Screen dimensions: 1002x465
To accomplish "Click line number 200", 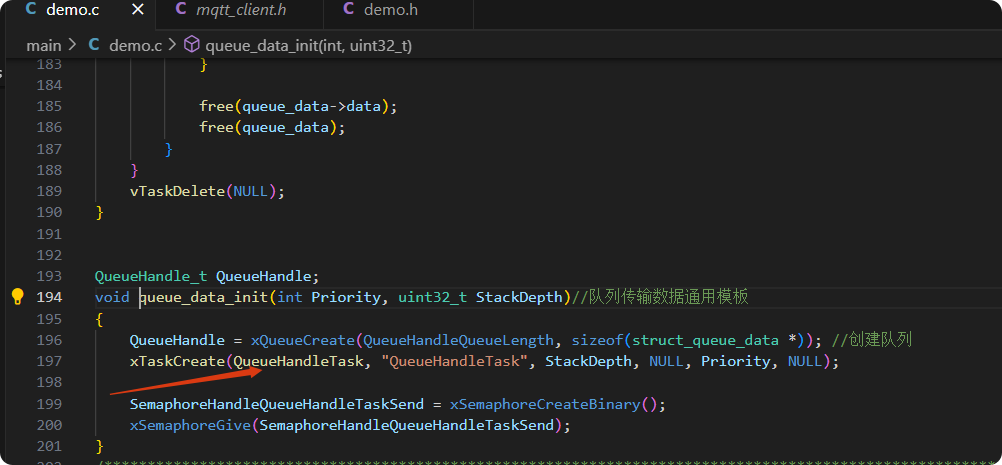I will coord(49,425).
